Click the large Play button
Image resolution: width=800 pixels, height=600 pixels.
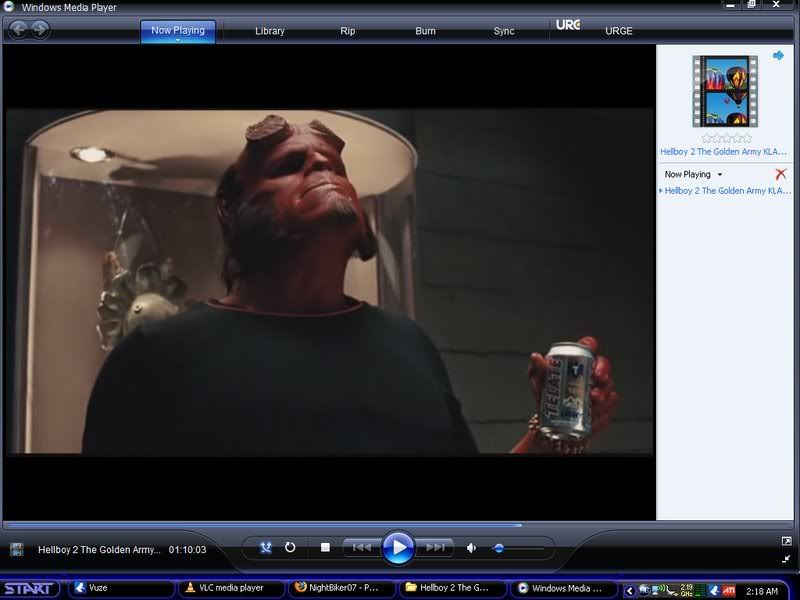click(398, 547)
